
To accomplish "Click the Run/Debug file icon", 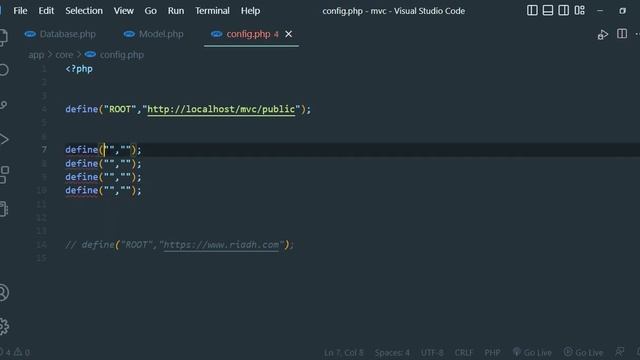I will [602, 35].
